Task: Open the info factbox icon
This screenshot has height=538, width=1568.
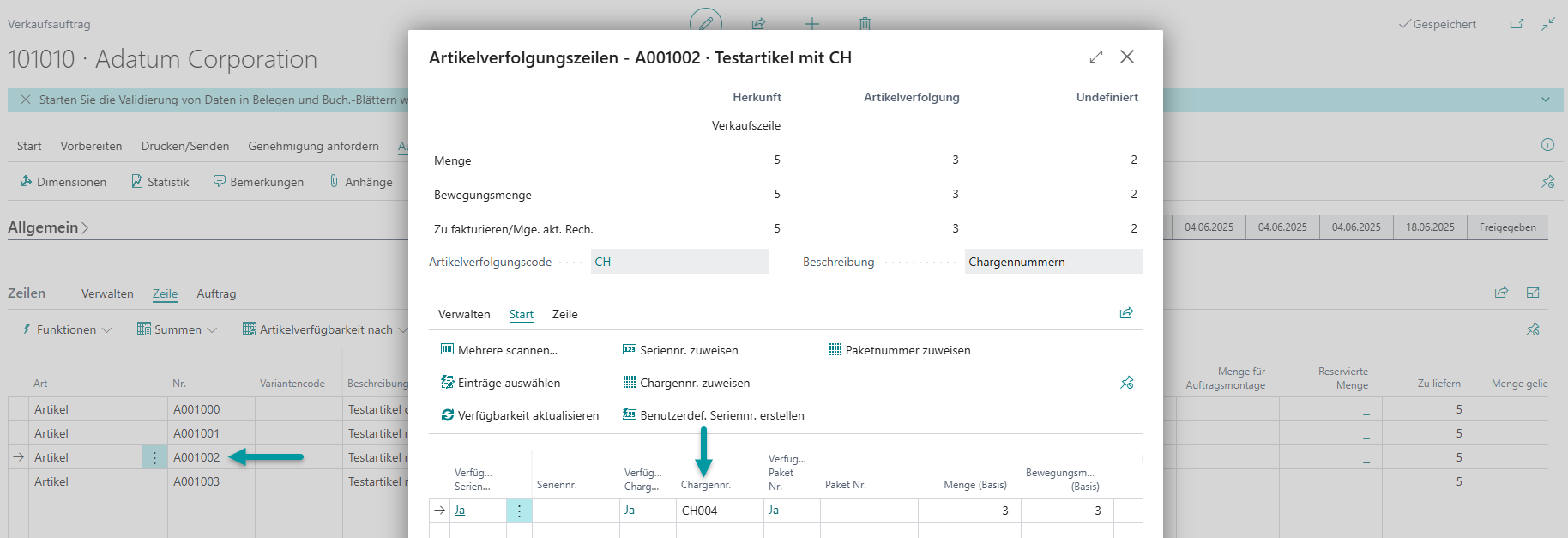Action: [1547, 145]
